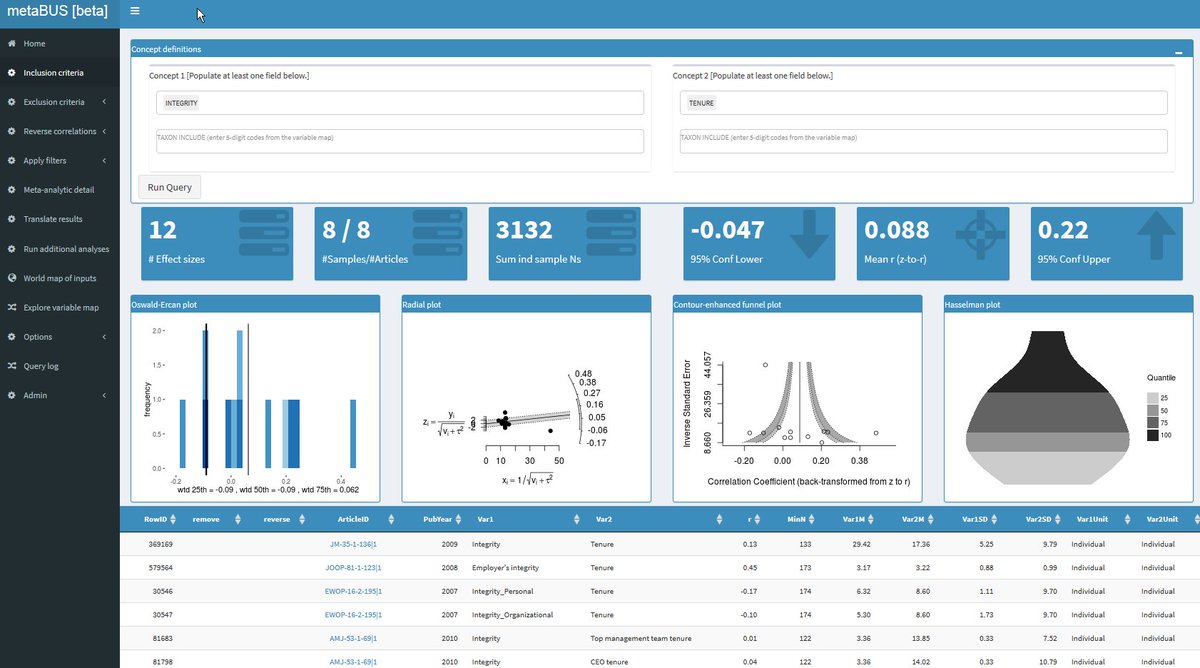The image size is (1200, 668).
Task: Open Meta-analytic detail in sidebar
Action: pos(60,190)
